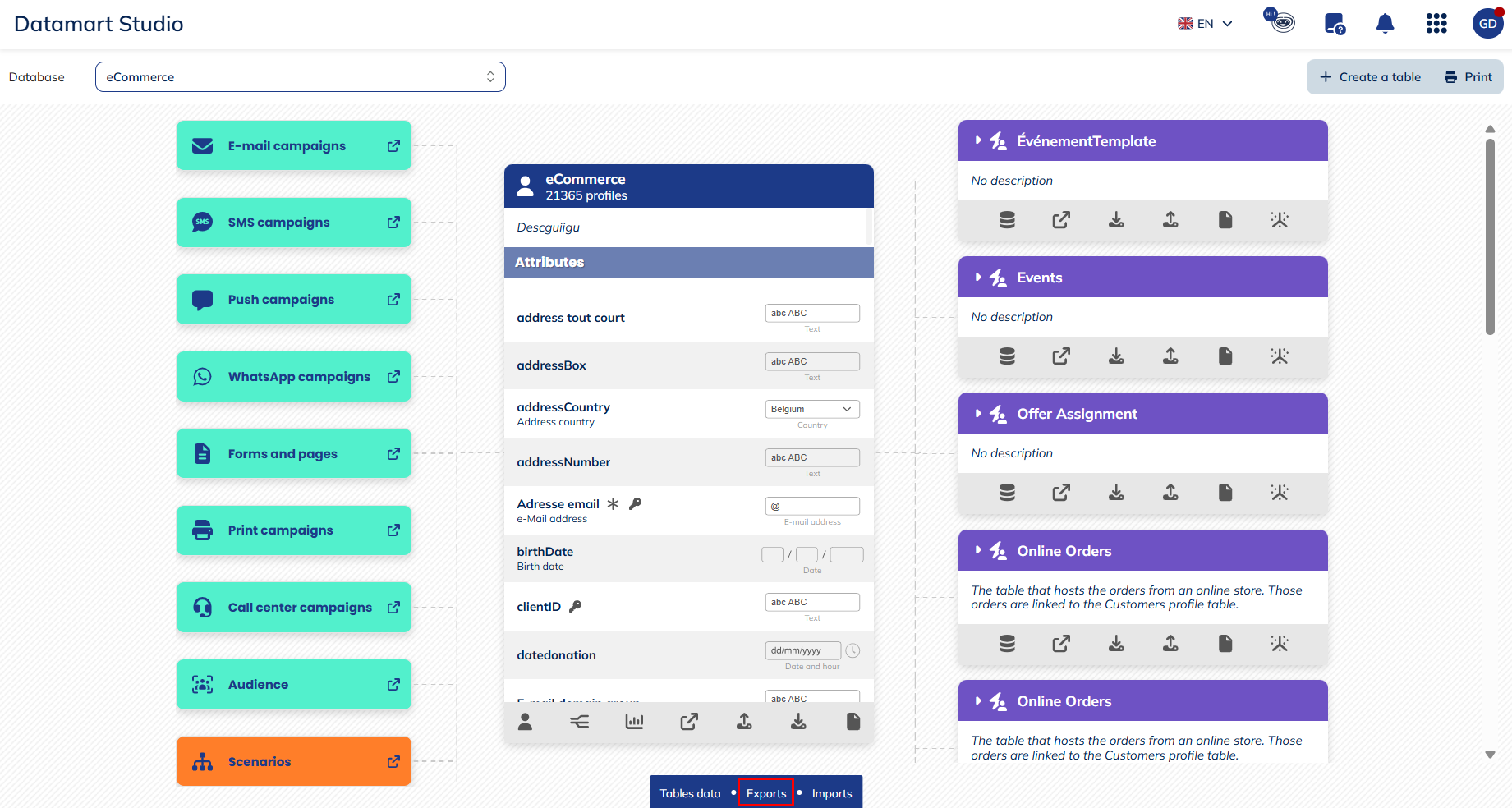The height and width of the screenshot is (808, 1512).
Task: Click the Print button
Action: 1468,77
